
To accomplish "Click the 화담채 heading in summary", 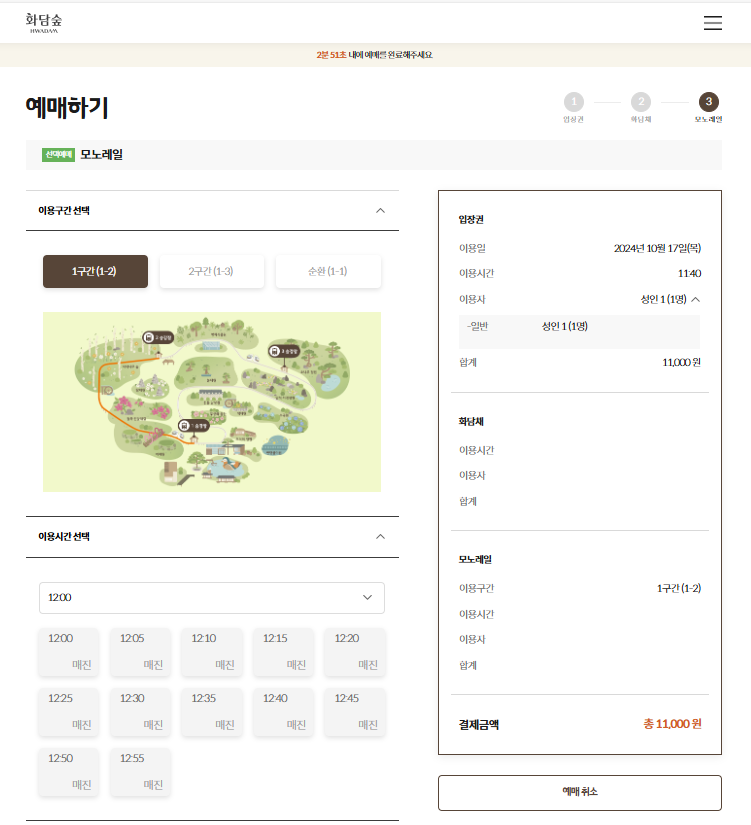I will tap(471, 421).
